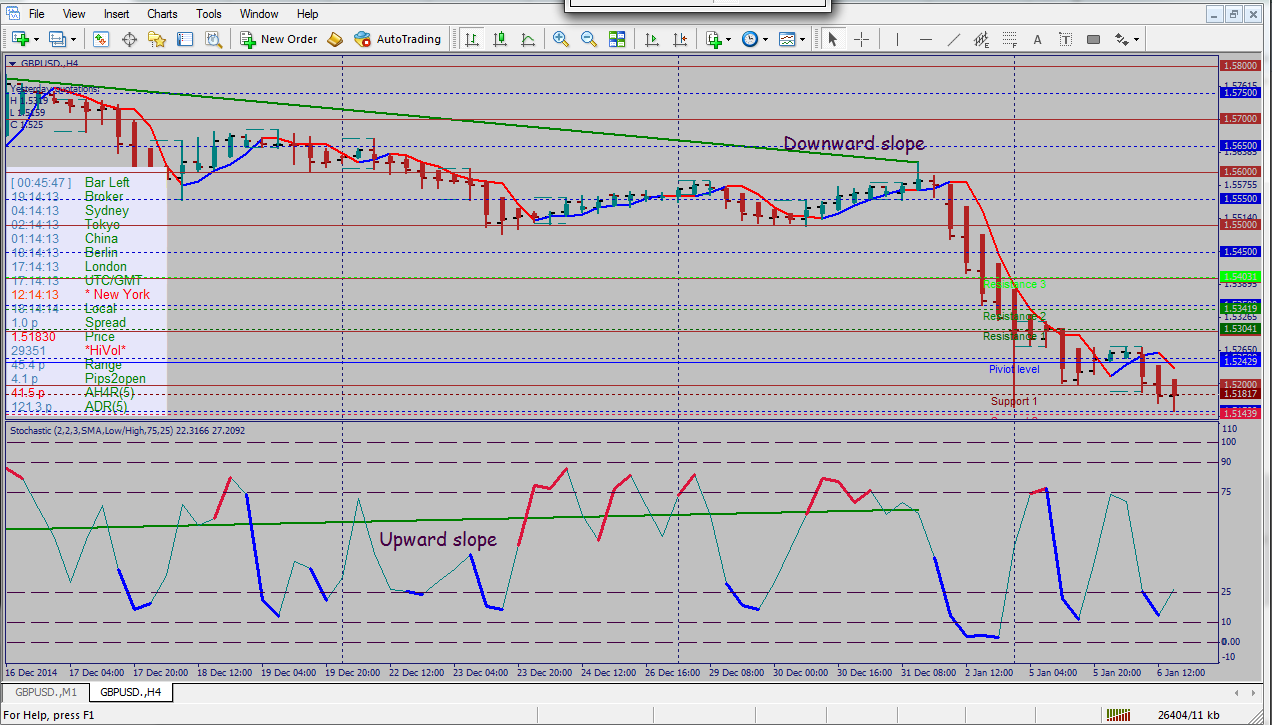Open the View menu
This screenshot has height=725, width=1272.
[74, 14]
